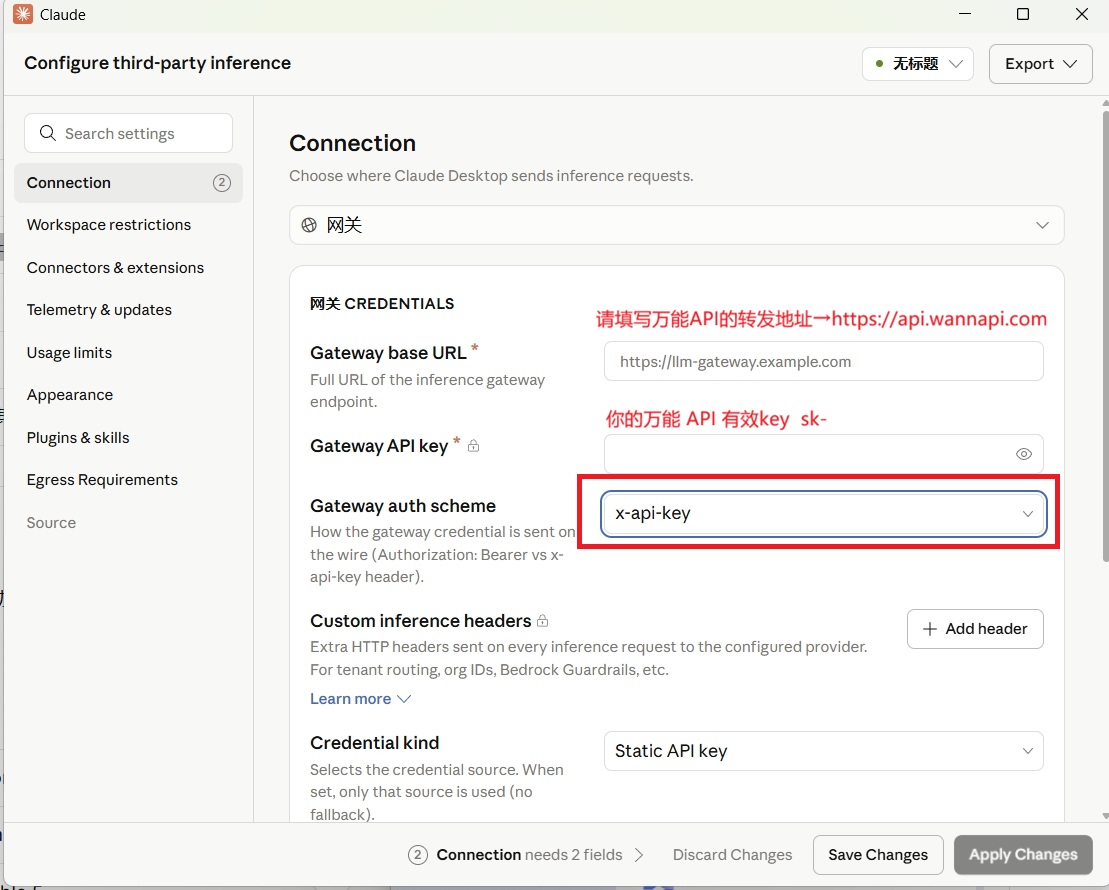Click Save Changes button
The width and height of the screenshot is (1109, 890).
(x=878, y=855)
